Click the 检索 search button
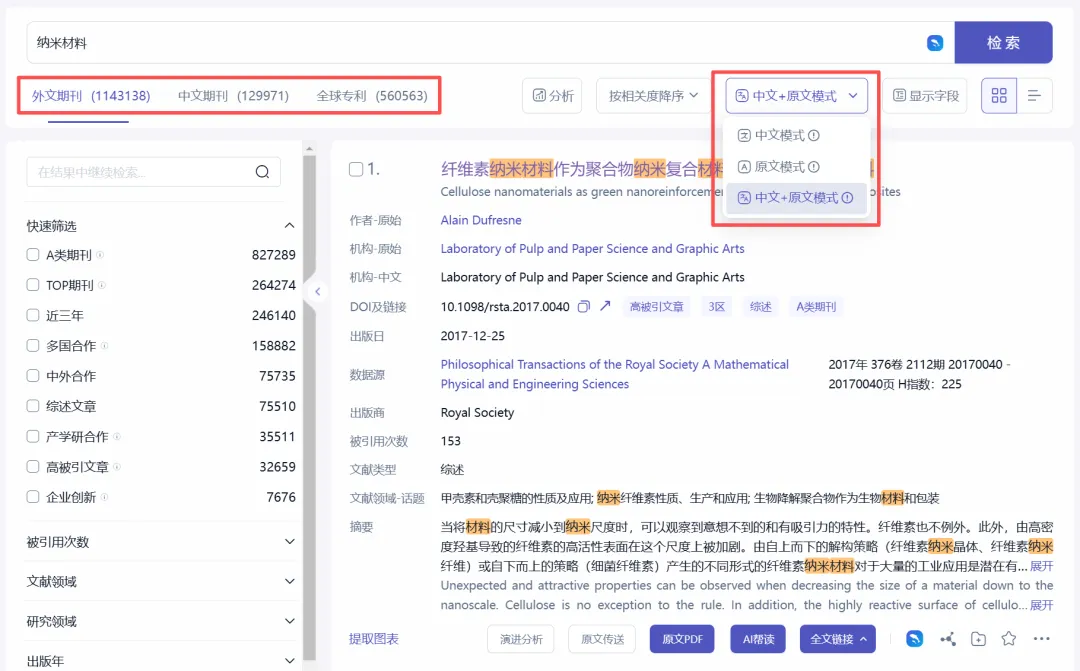 click(1004, 43)
